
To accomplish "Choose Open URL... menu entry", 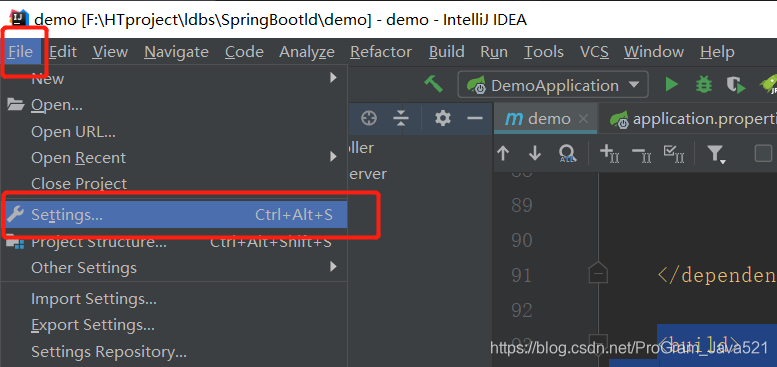I will coord(174,132).
